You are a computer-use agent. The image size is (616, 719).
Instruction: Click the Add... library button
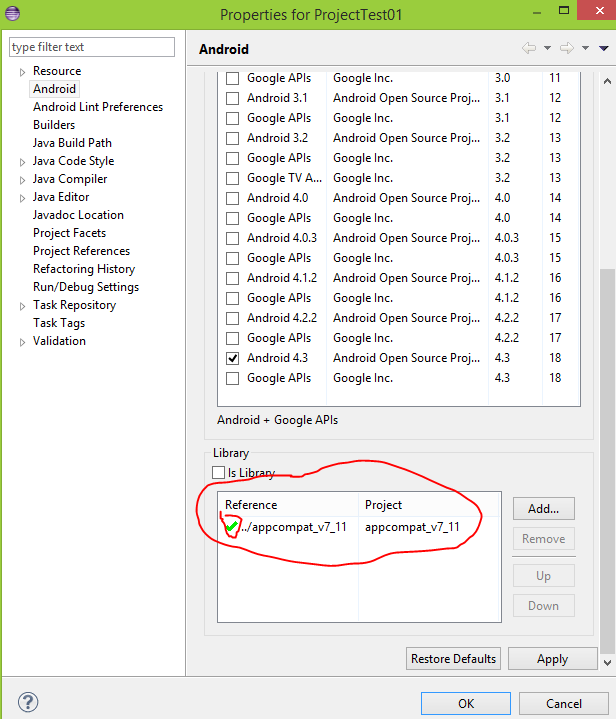[x=543, y=508]
